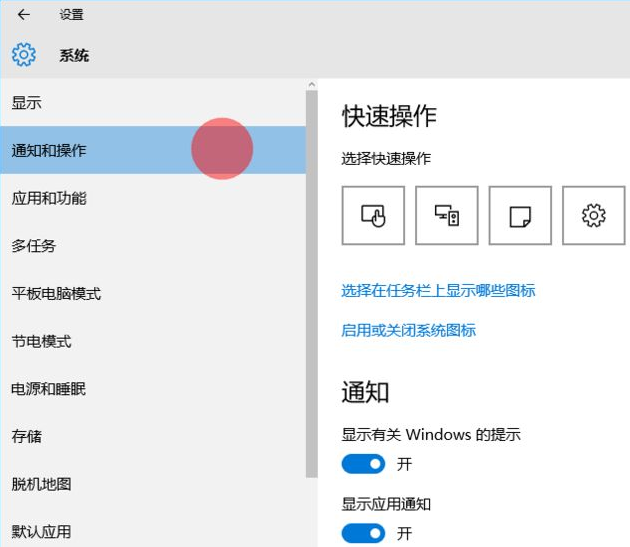
Task: Navigate to 节电模式 settings
Action: 41,341
